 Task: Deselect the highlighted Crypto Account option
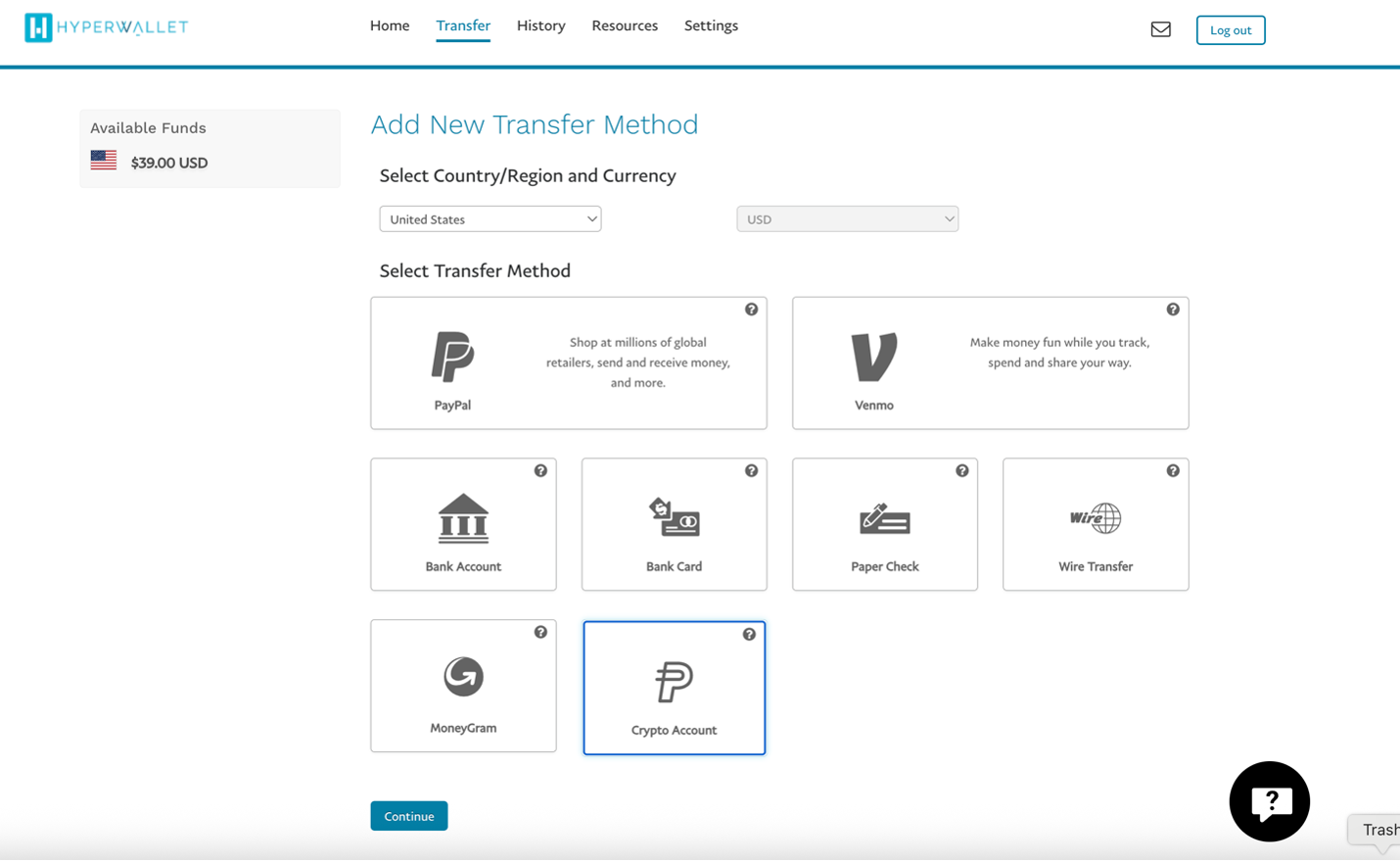[x=674, y=688]
